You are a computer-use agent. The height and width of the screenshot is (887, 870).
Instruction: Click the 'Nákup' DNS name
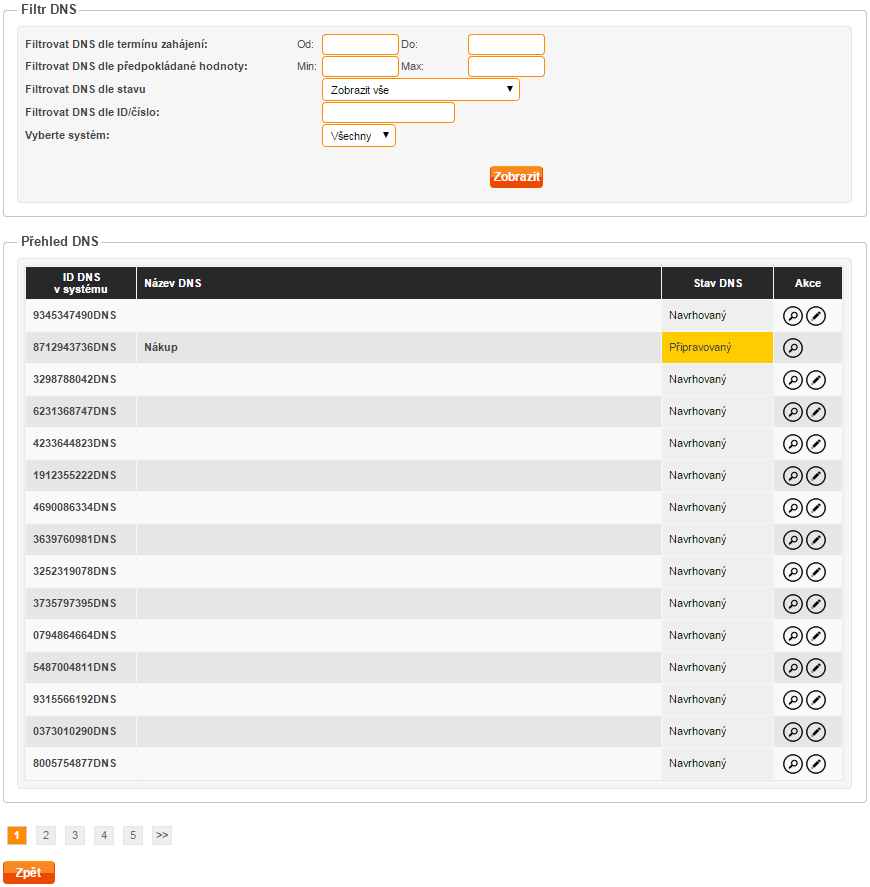(x=161, y=347)
